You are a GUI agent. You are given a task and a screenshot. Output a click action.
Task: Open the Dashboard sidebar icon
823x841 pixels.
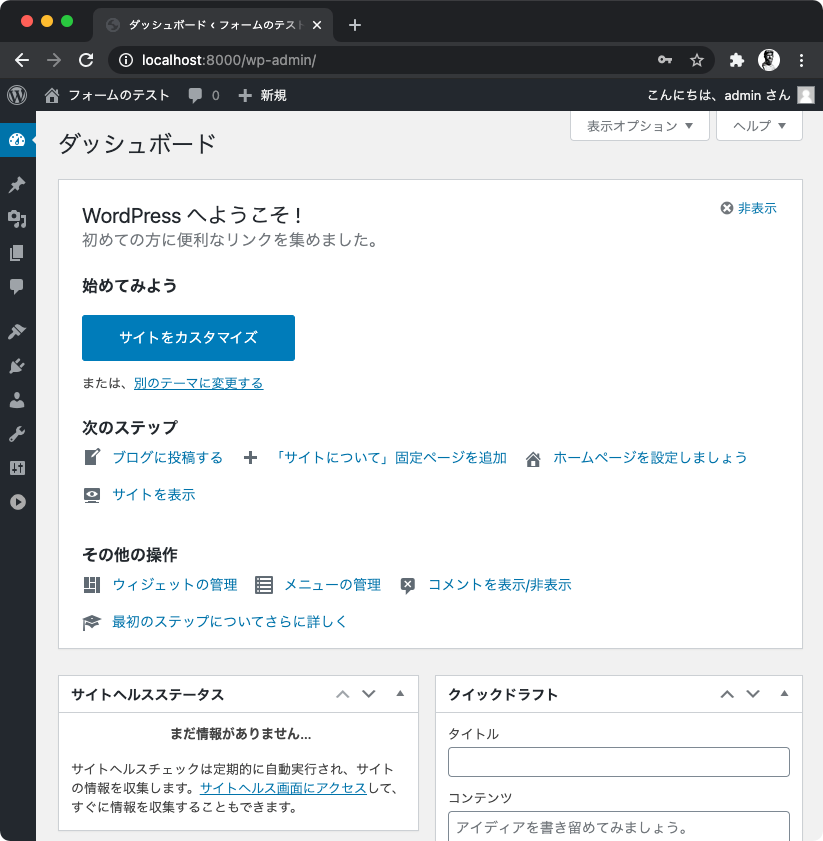pos(17,140)
